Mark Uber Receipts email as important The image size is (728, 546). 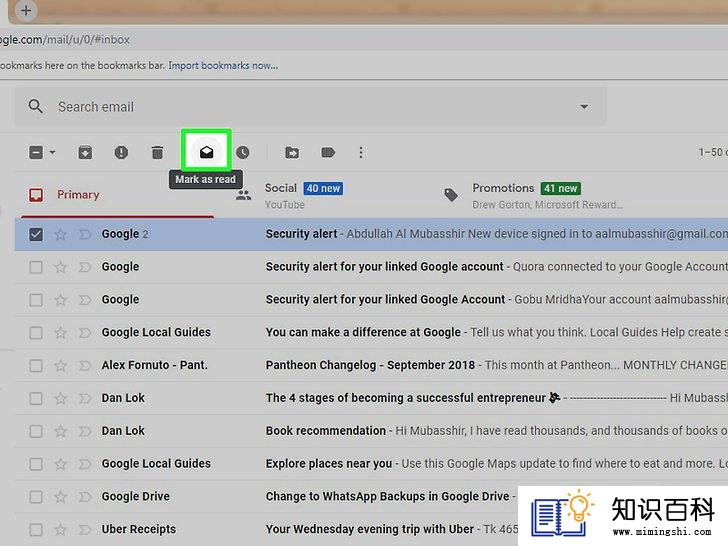[x=84, y=529]
